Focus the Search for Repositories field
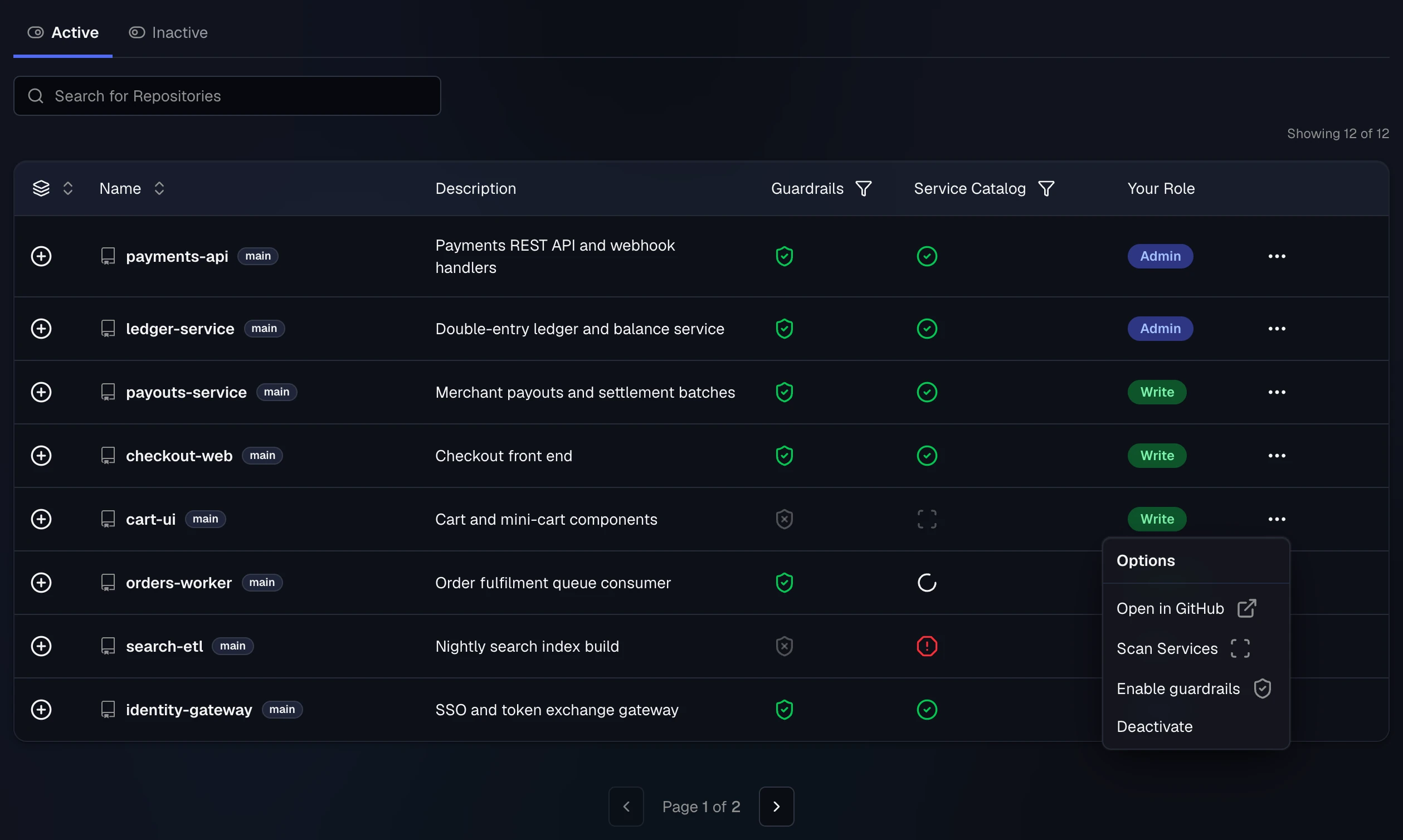Screen dimensions: 1403x840 click(x=227, y=96)
